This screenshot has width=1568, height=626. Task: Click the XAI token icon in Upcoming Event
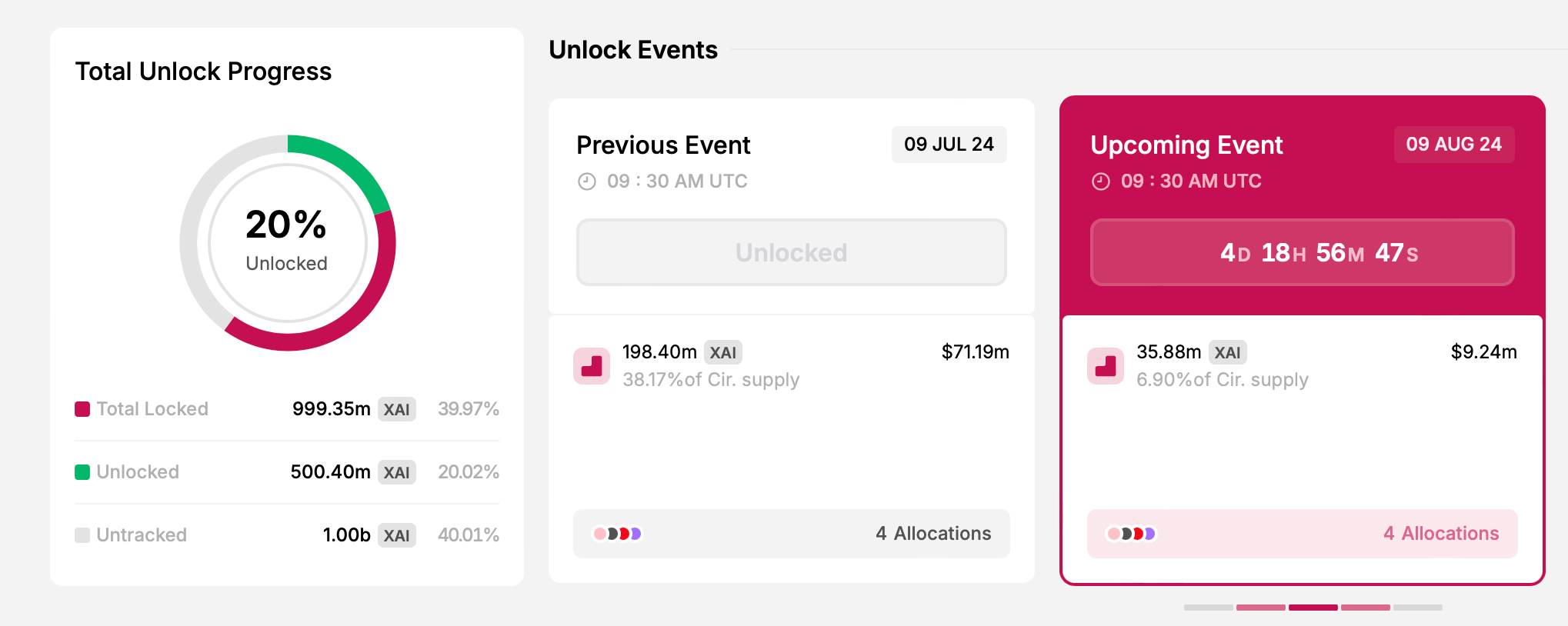pyautogui.click(x=1106, y=365)
